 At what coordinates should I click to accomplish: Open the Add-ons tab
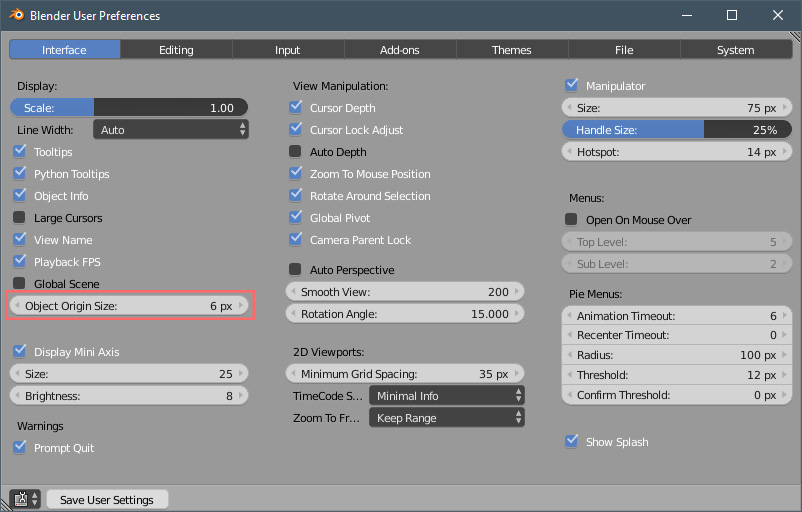[399, 50]
